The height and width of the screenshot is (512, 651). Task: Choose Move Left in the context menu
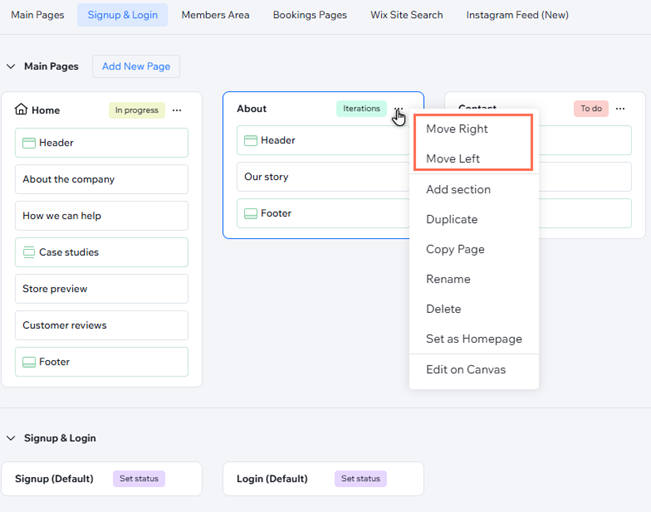pyautogui.click(x=474, y=159)
